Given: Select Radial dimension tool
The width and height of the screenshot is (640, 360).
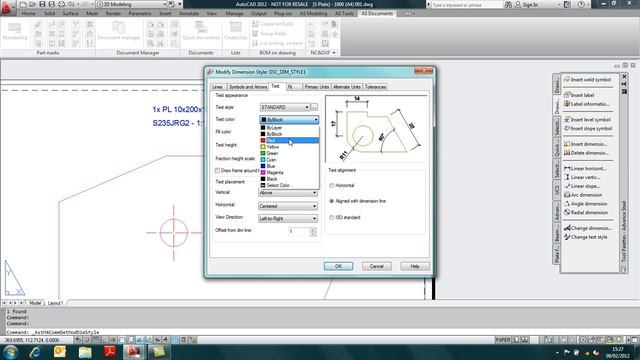Looking at the screenshot, I should pyautogui.click(x=586, y=213).
